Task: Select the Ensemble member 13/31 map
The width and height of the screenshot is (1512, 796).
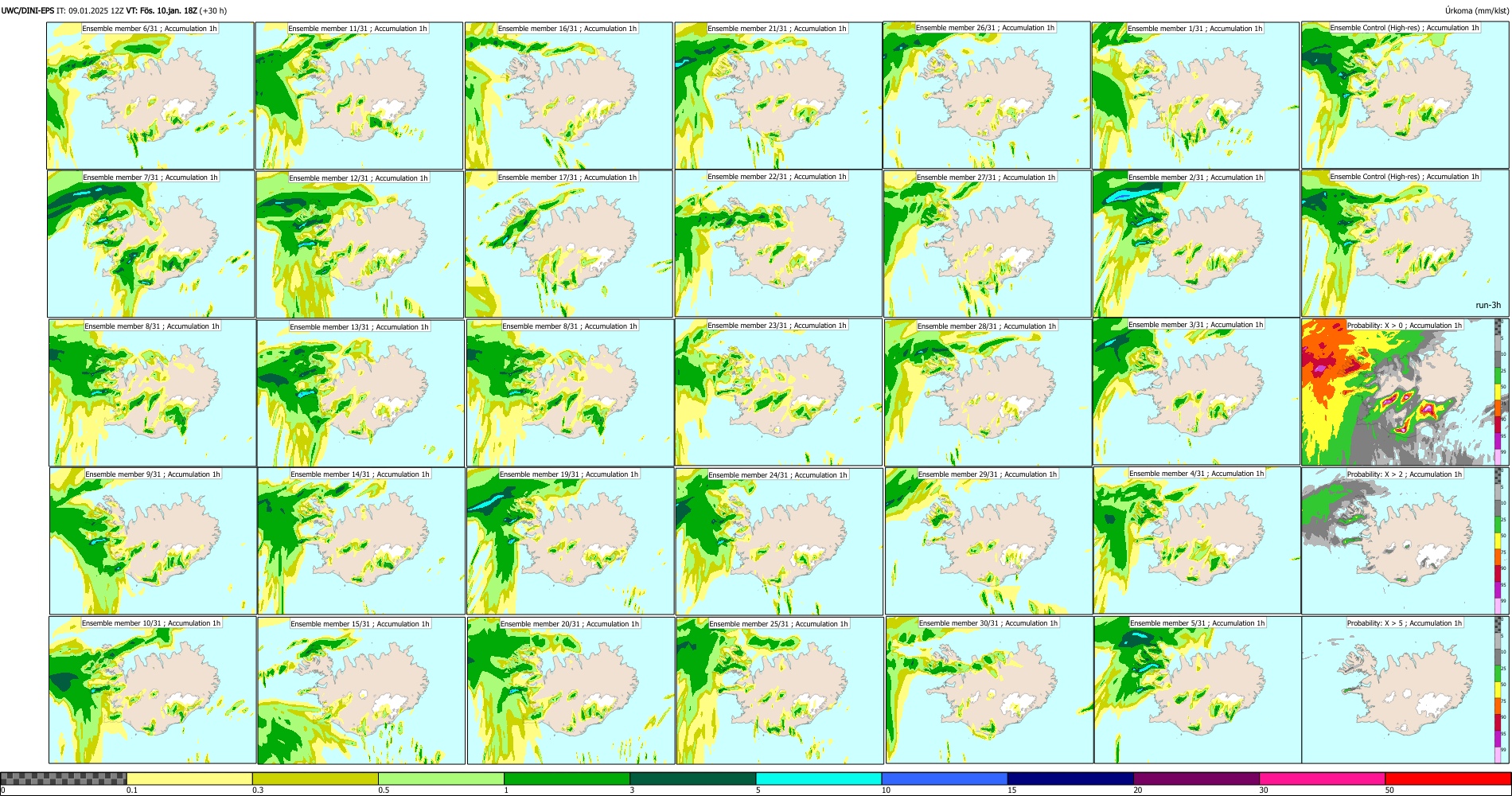Action: click(360, 393)
